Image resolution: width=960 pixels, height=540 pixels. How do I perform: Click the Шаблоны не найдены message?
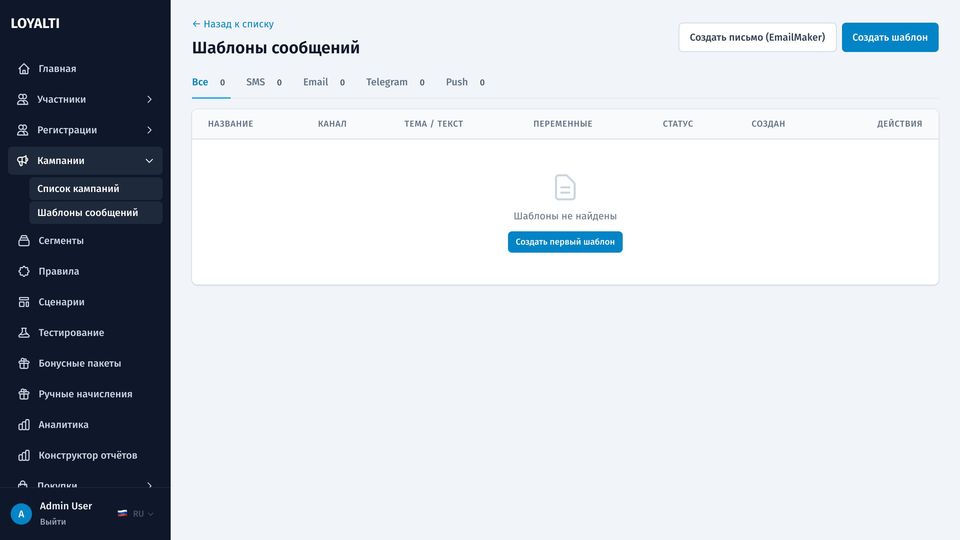click(x=565, y=216)
